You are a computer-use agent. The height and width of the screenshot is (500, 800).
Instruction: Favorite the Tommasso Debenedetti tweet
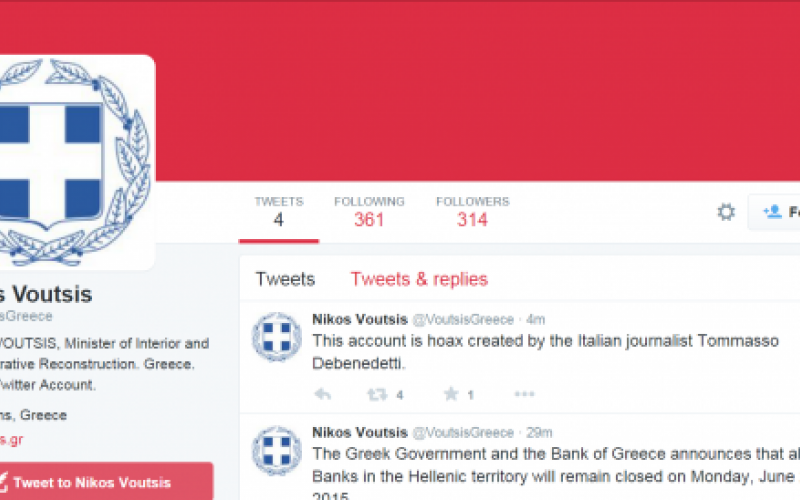tap(451, 393)
